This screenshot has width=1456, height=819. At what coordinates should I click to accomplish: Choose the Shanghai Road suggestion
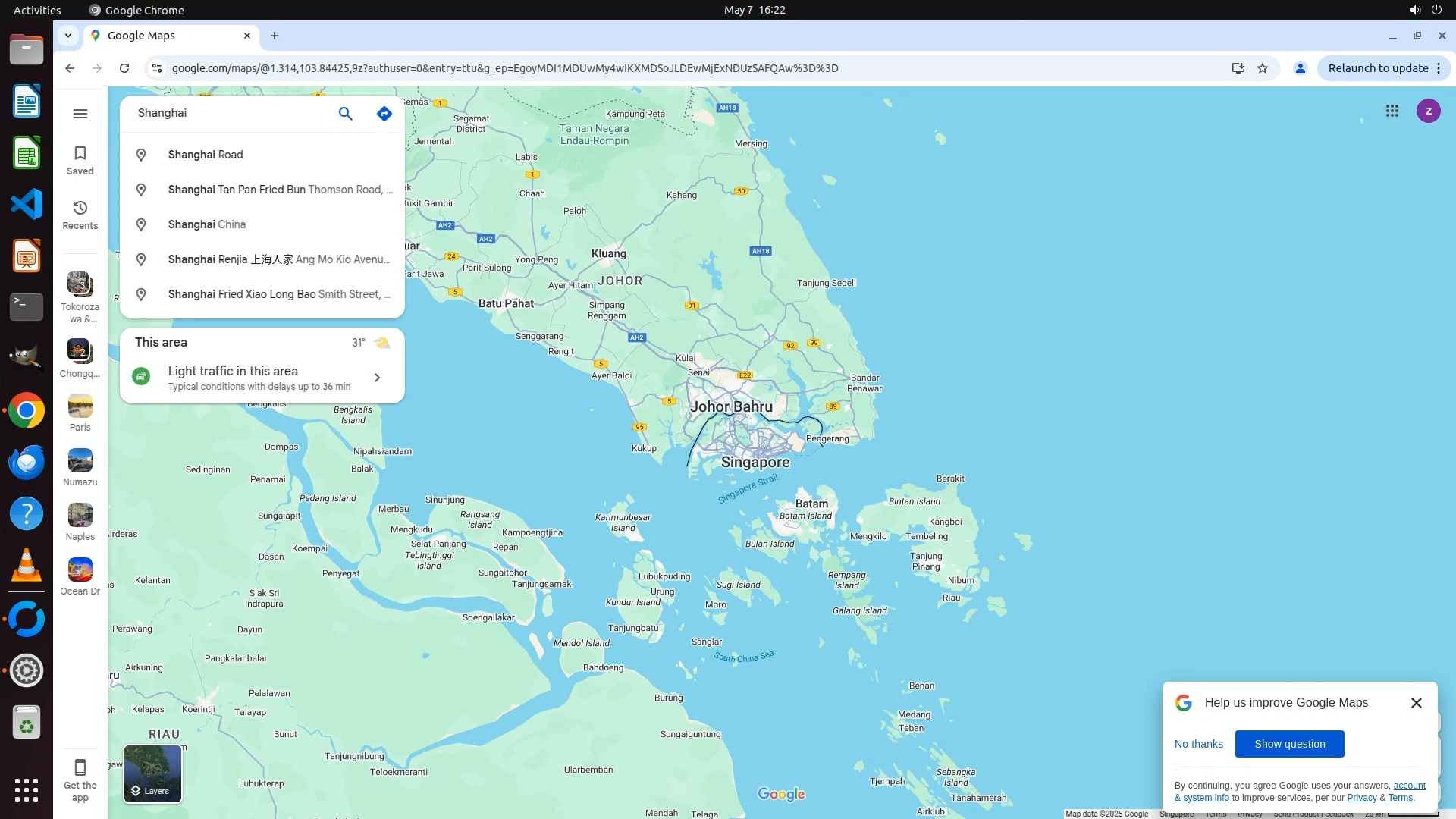tap(206, 155)
